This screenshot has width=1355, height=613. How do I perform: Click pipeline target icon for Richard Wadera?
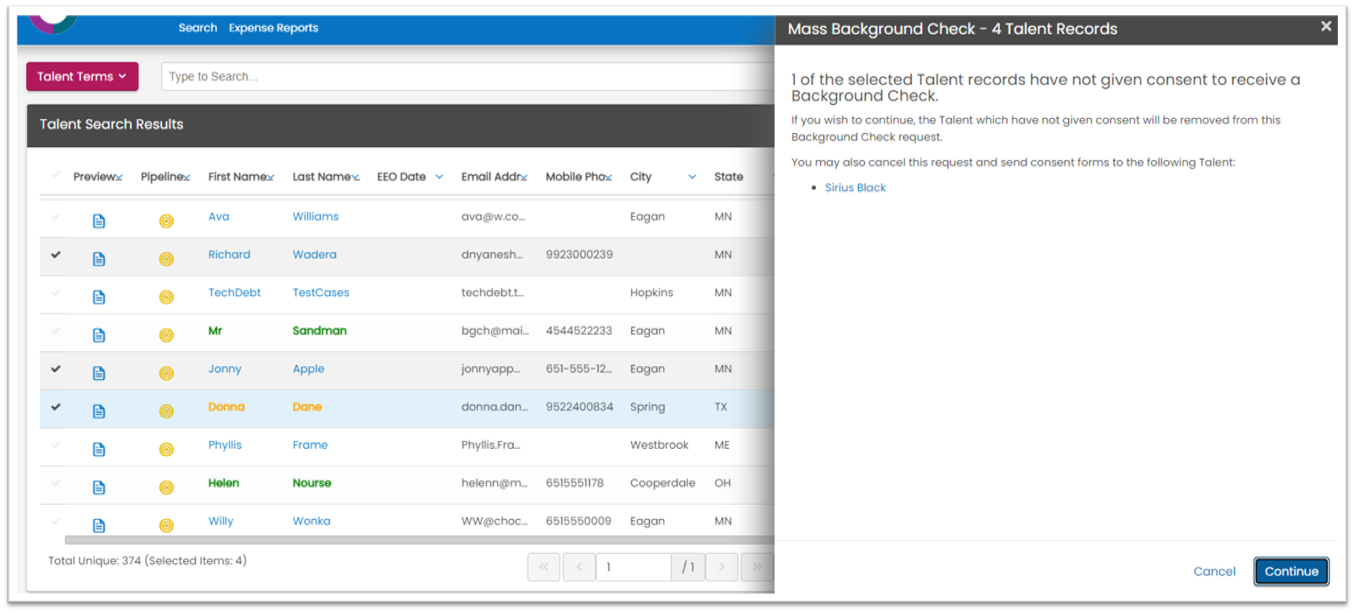(166, 259)
